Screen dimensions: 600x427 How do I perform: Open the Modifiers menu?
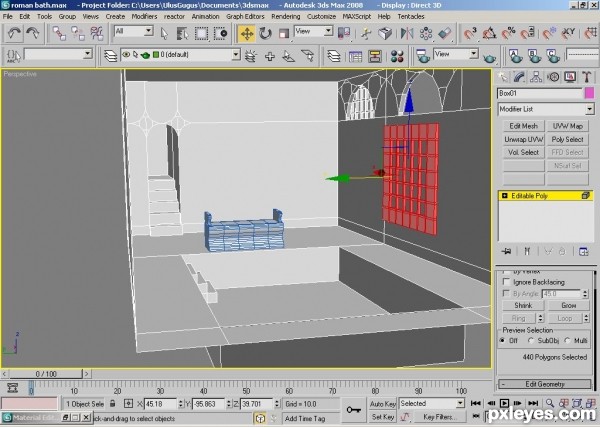(x=144, y=16)
